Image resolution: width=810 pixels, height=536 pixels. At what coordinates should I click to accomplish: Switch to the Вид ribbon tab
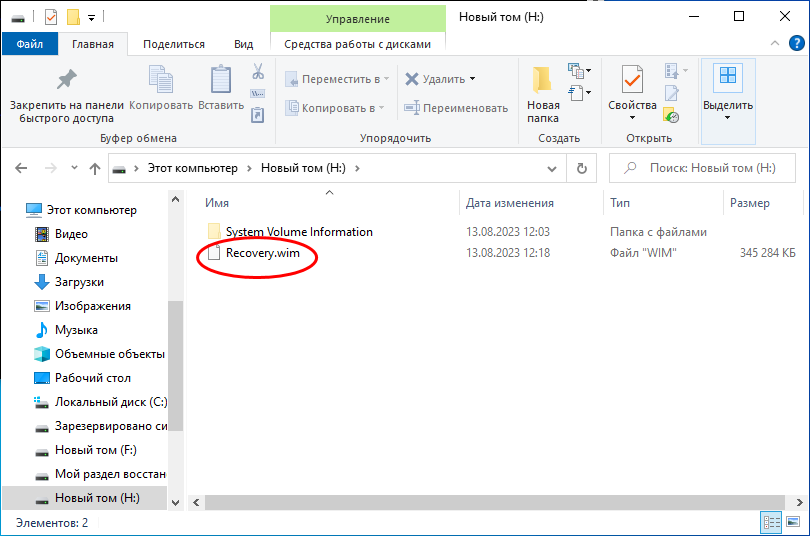click(x=243, y=44)
